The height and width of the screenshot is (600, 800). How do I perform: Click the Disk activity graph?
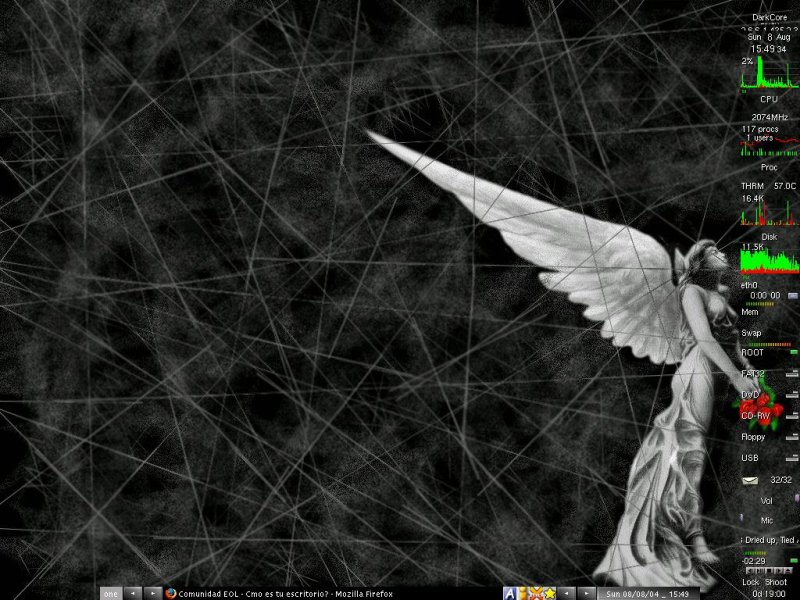click(x=769, y=258)
